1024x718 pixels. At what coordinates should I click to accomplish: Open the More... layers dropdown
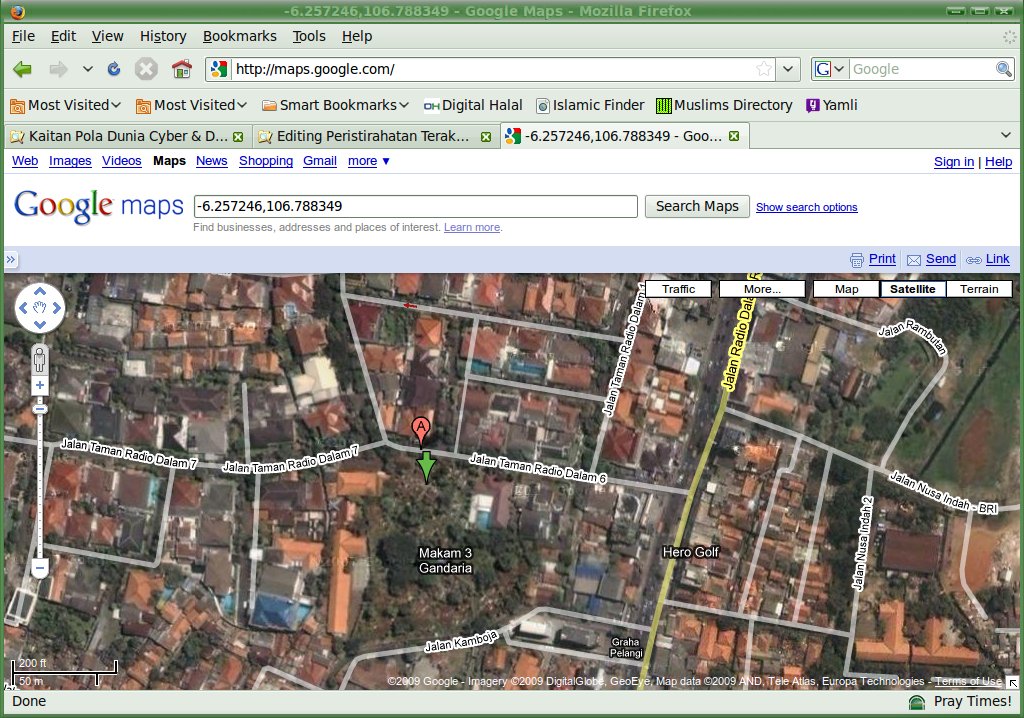coord(762,289)
